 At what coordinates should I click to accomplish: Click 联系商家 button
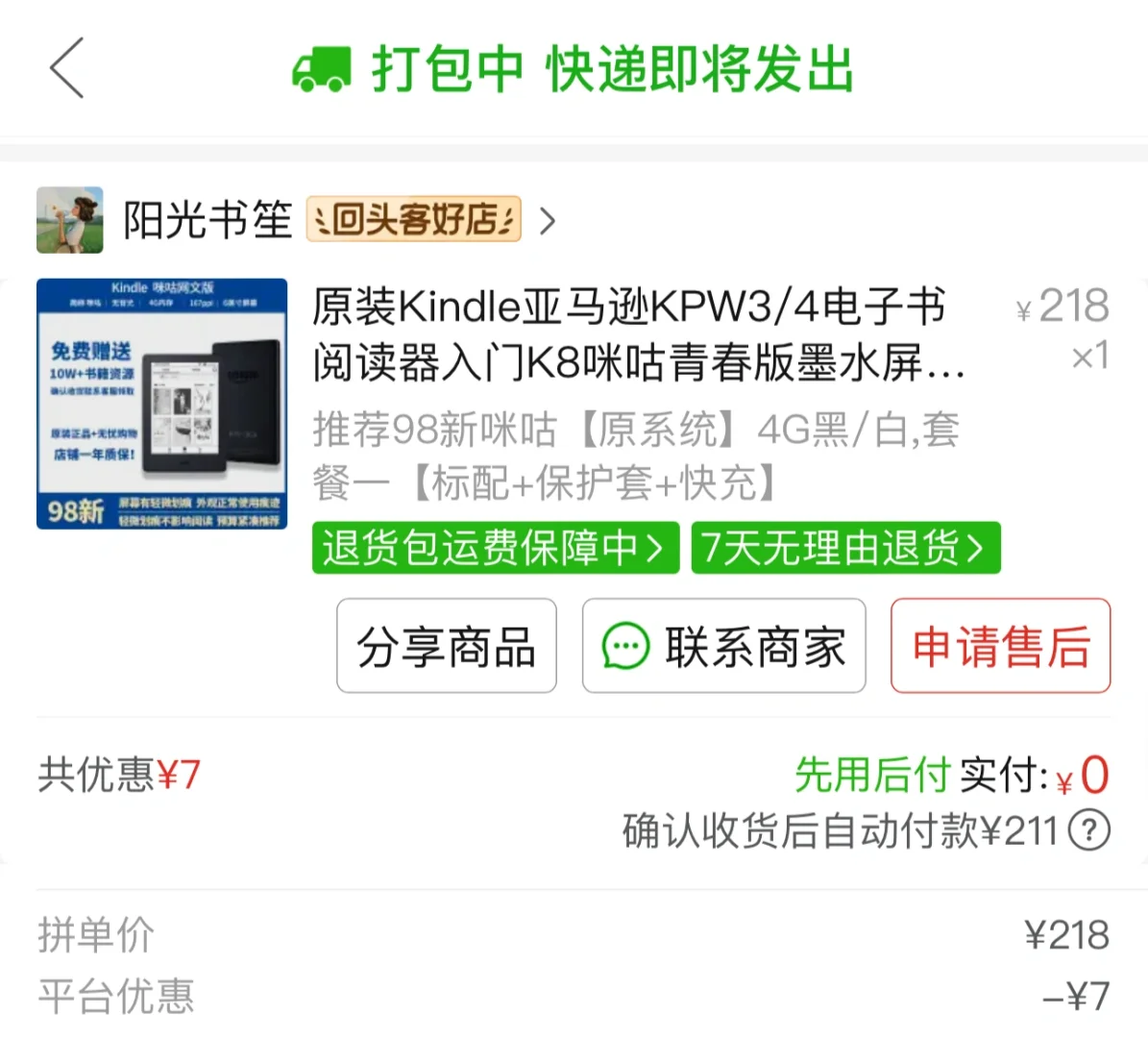[x=724, y=645]
